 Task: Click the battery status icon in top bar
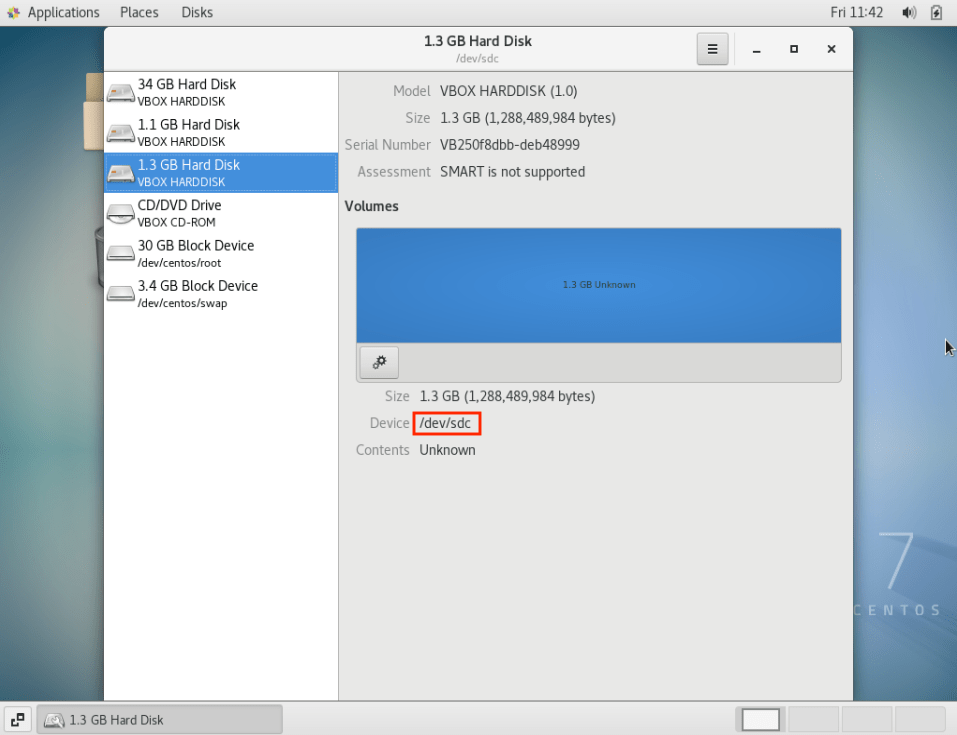[x=934, y=12]
